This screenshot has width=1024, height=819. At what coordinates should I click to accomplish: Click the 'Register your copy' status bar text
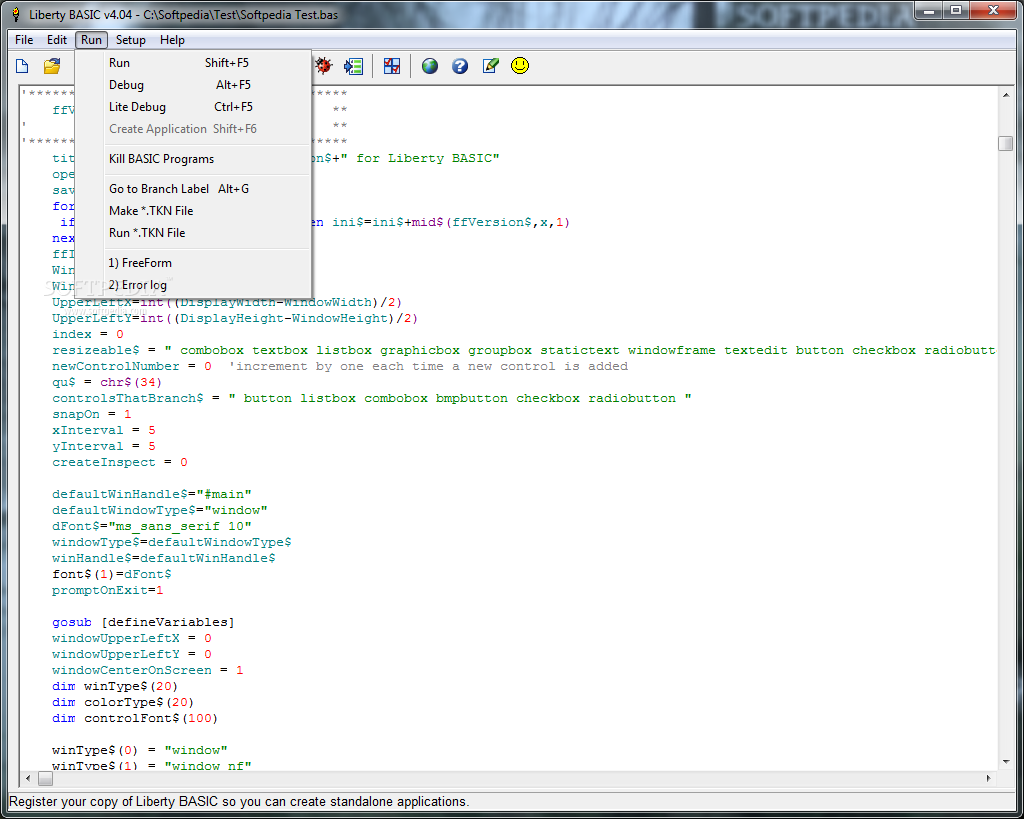pos(239,802)
